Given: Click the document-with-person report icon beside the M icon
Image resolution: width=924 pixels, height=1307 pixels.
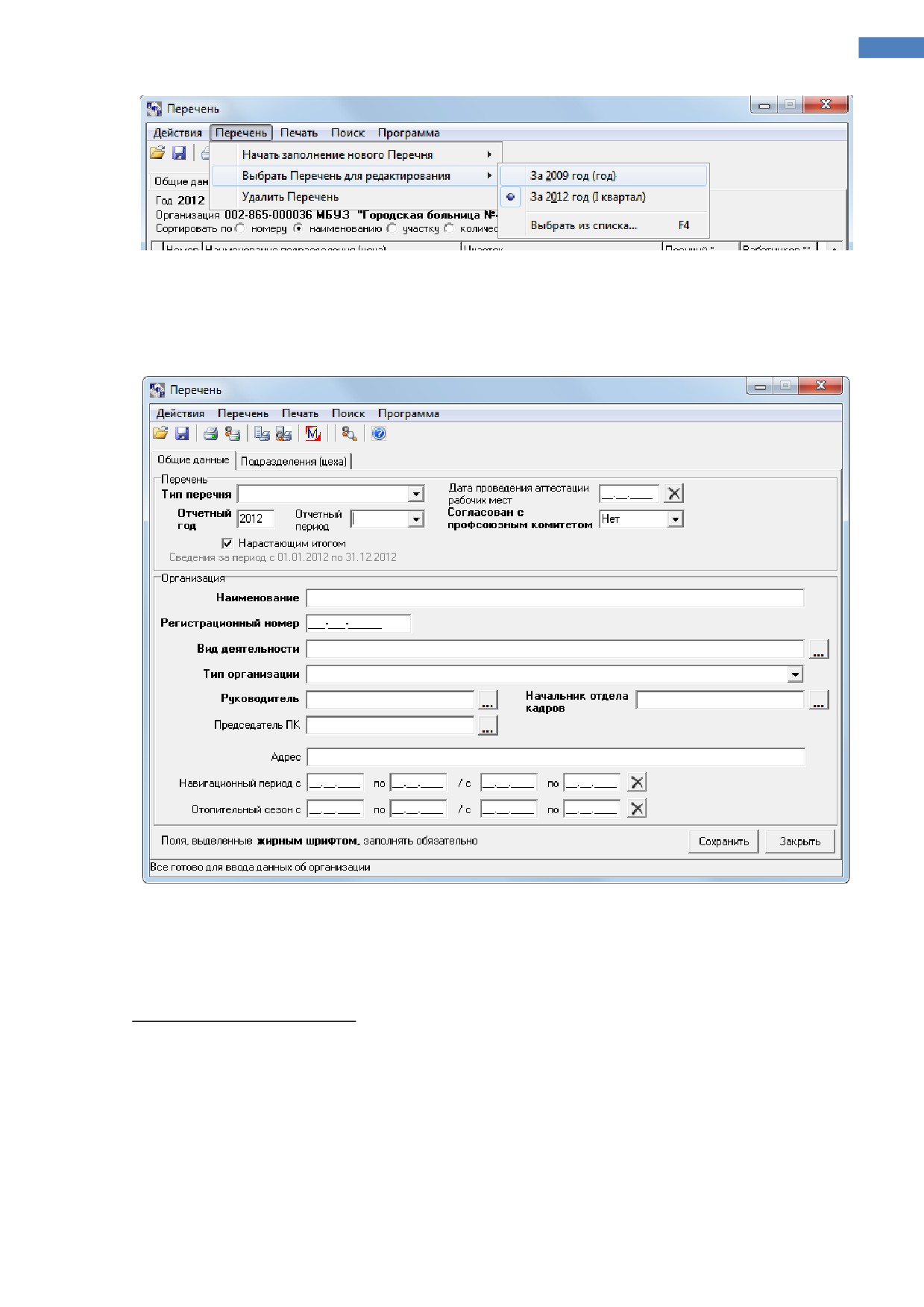Looking at the screenshot, I should coord(283,433).
